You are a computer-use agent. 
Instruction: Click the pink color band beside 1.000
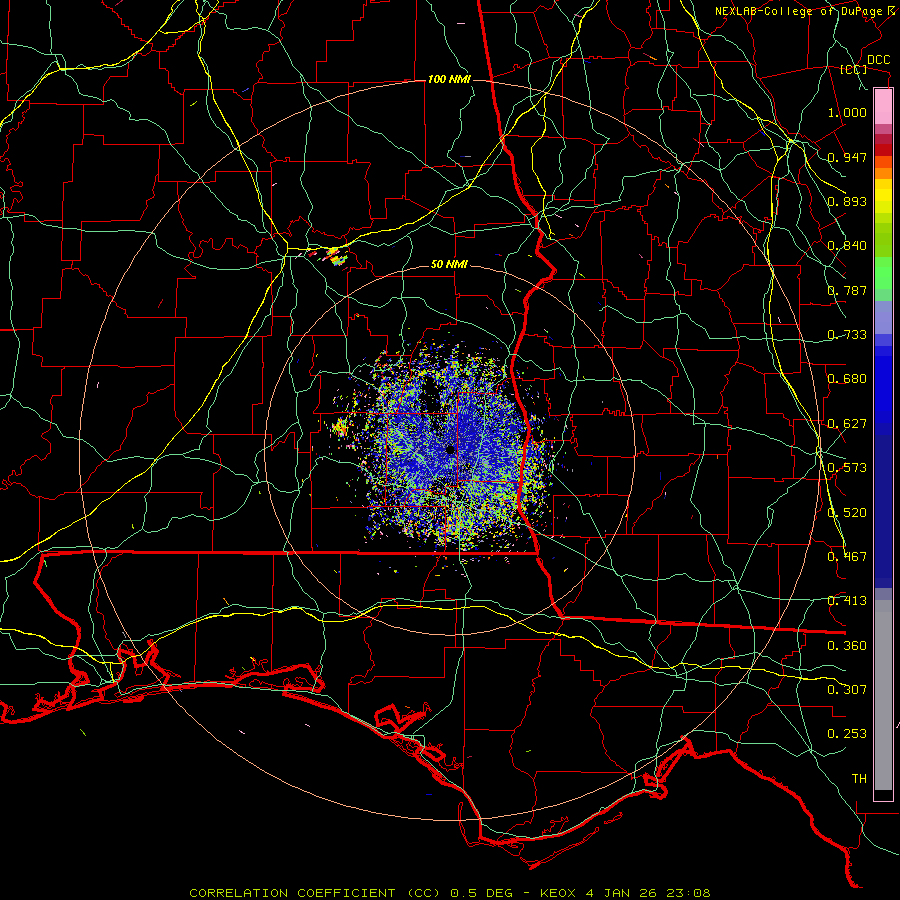(883, 107)
